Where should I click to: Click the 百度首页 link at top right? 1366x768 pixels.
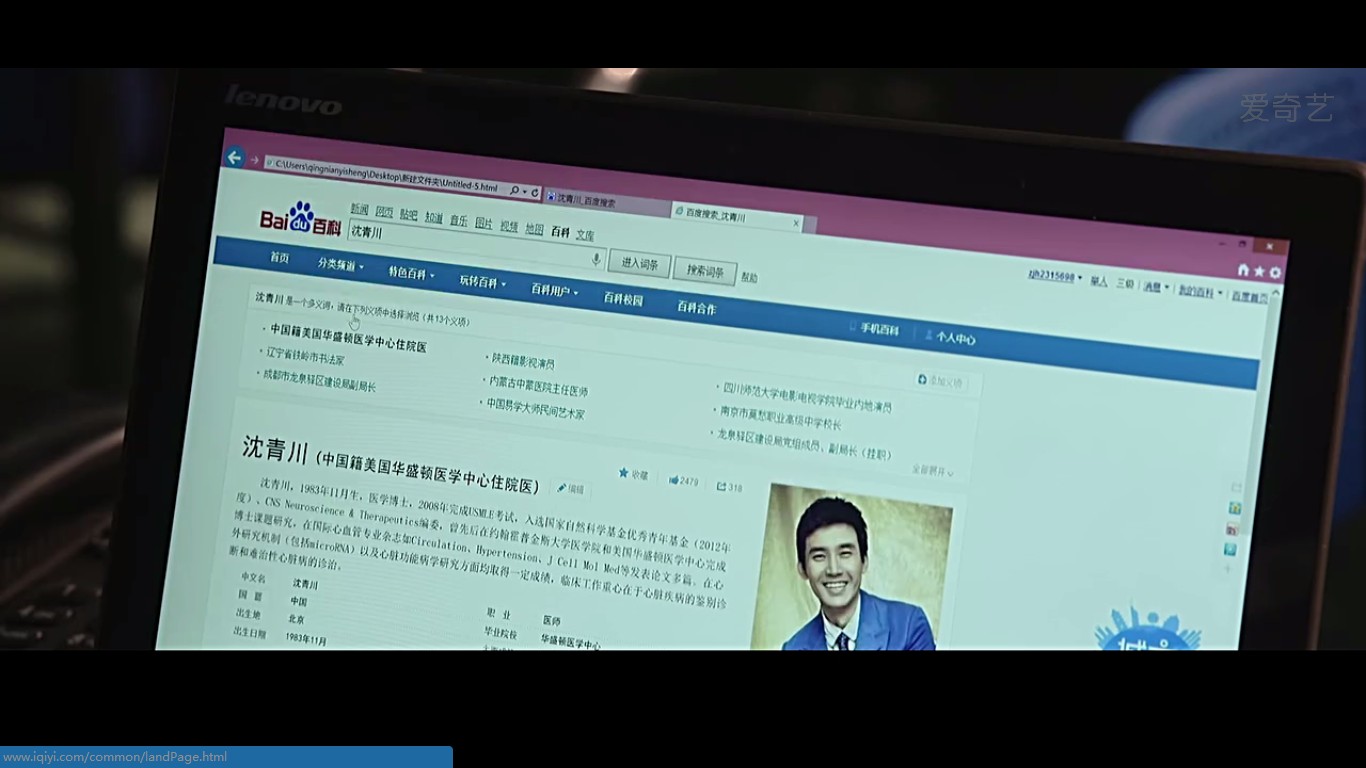pos(1249,297)
